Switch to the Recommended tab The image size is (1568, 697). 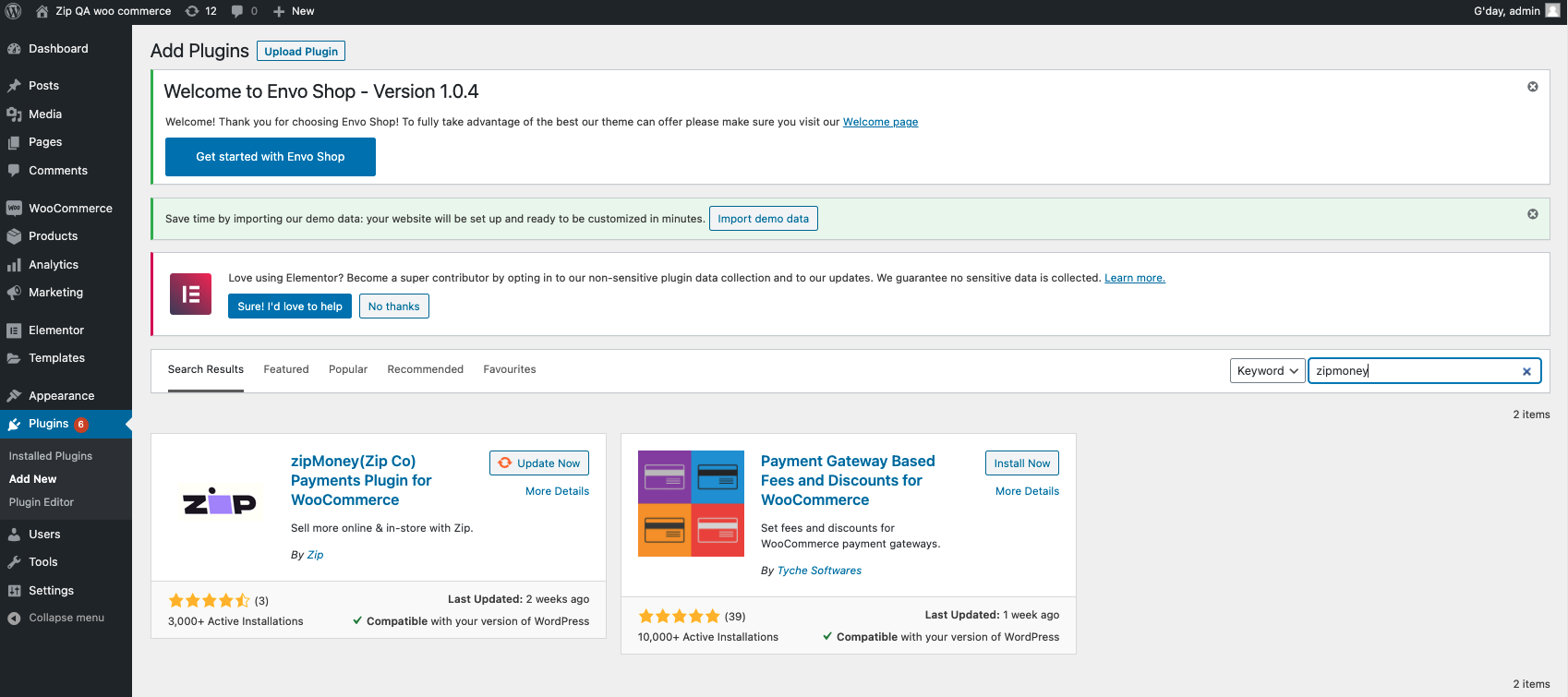point(426,369)
